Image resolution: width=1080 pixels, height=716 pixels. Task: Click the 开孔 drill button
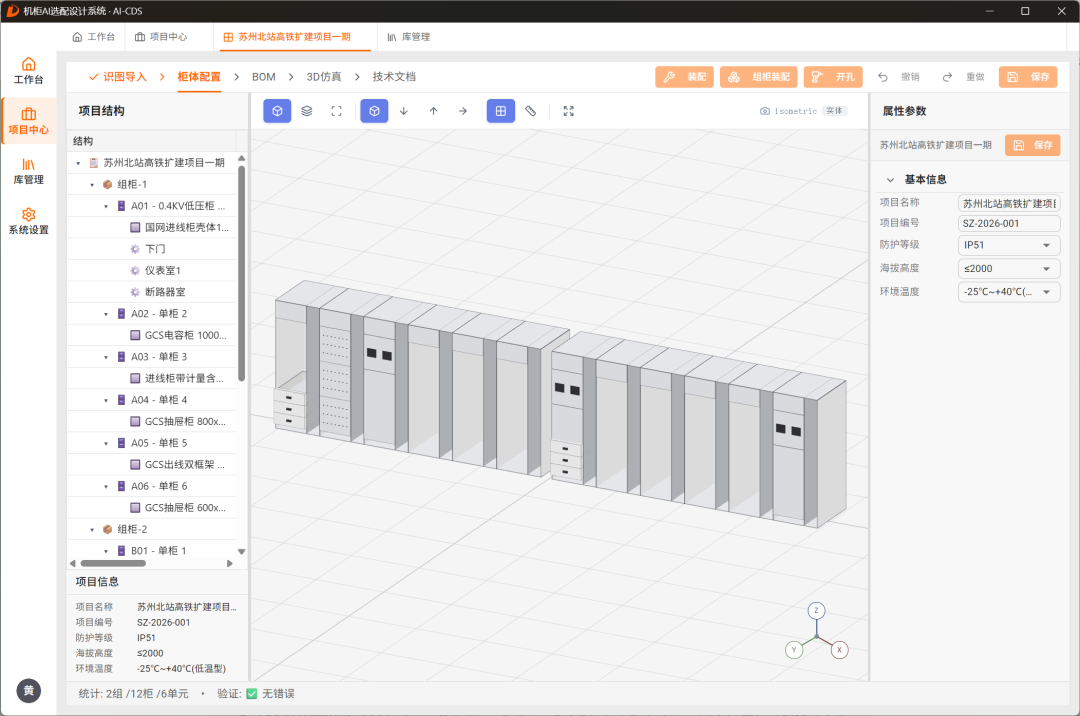click(833, 77)
